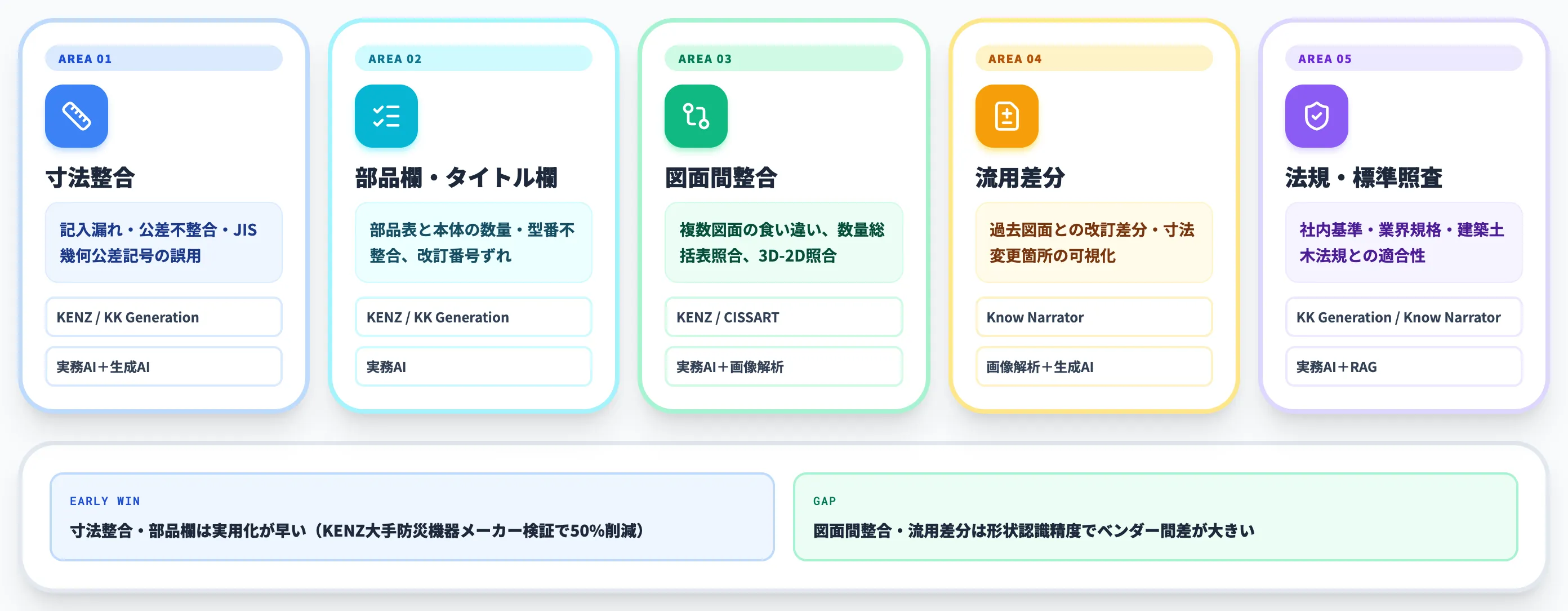
Task: Open the 法規・標準照査 card heading
Action: click(1364, 178)
